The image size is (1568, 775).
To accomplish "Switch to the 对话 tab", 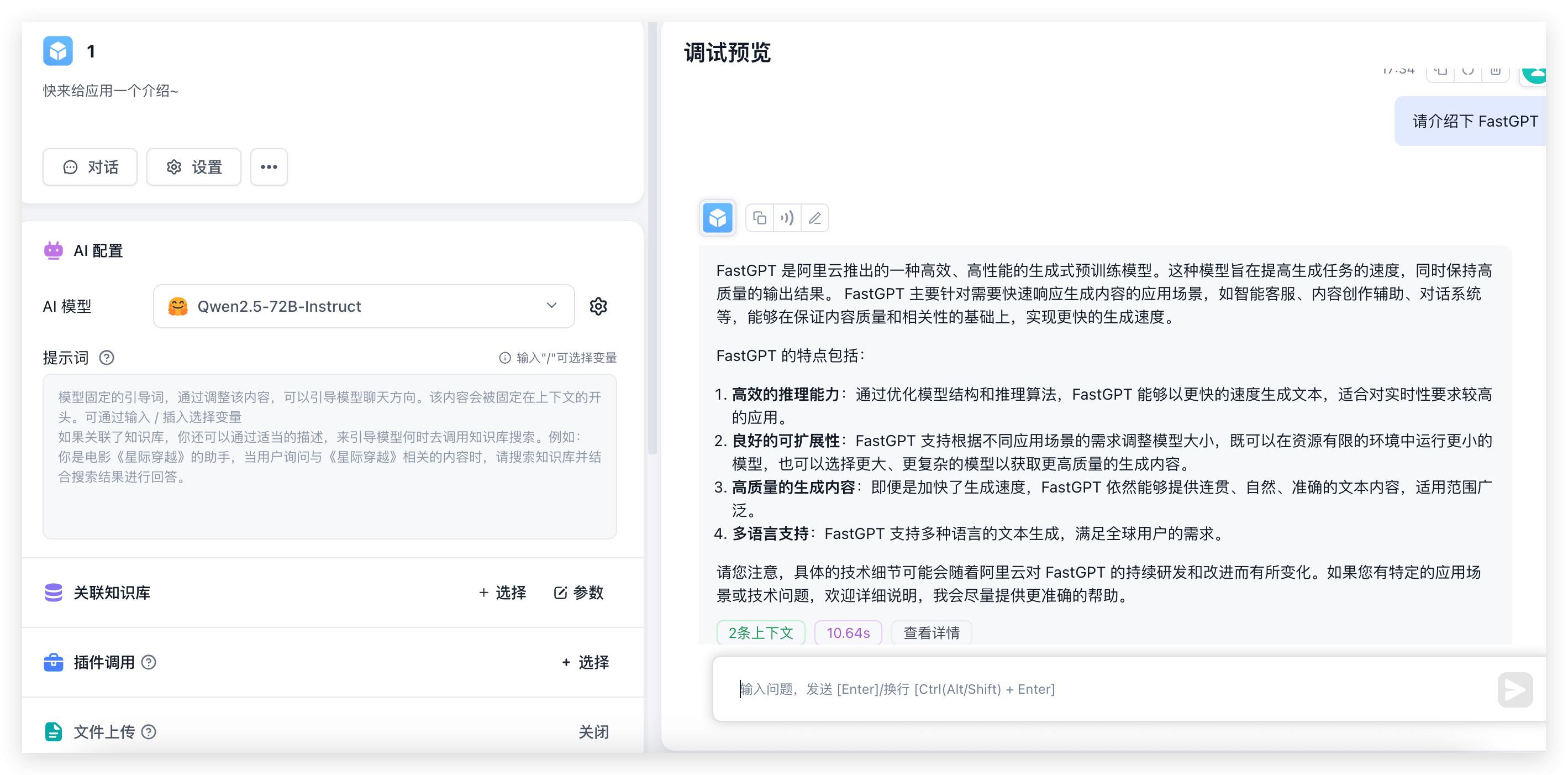I will [90, 167].
